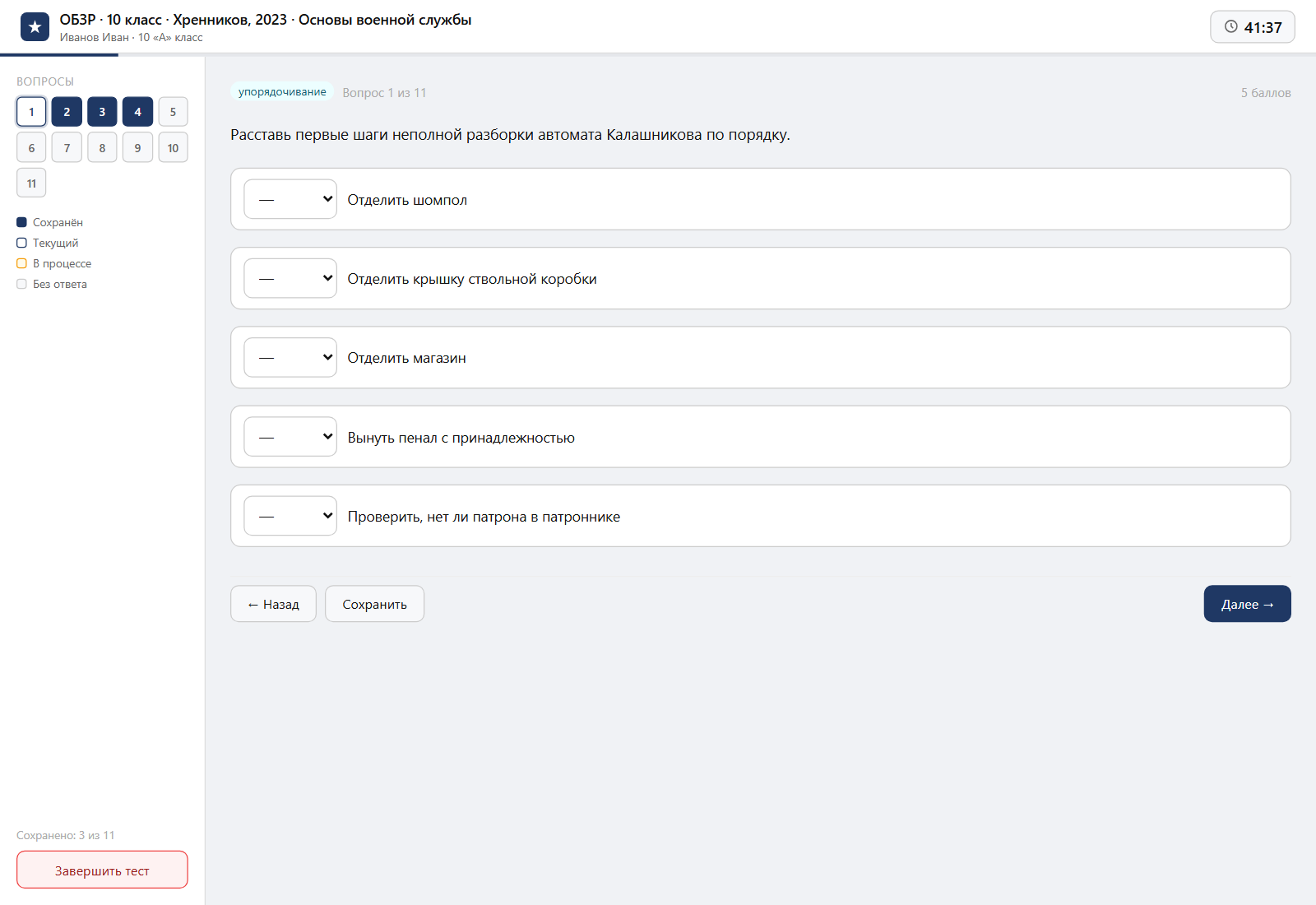
Task: Click the "Отделить шомпол" answer text
Action: [x=407, y=200]
